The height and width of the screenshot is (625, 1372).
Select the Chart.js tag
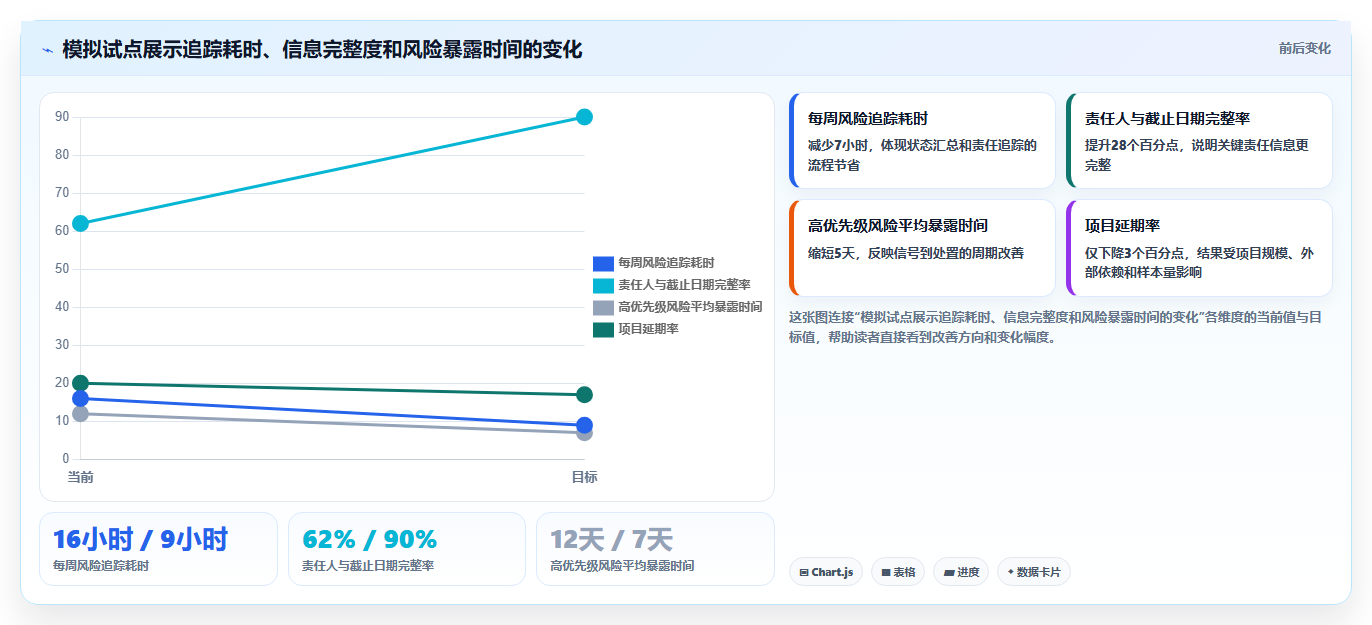pos(825,572)
